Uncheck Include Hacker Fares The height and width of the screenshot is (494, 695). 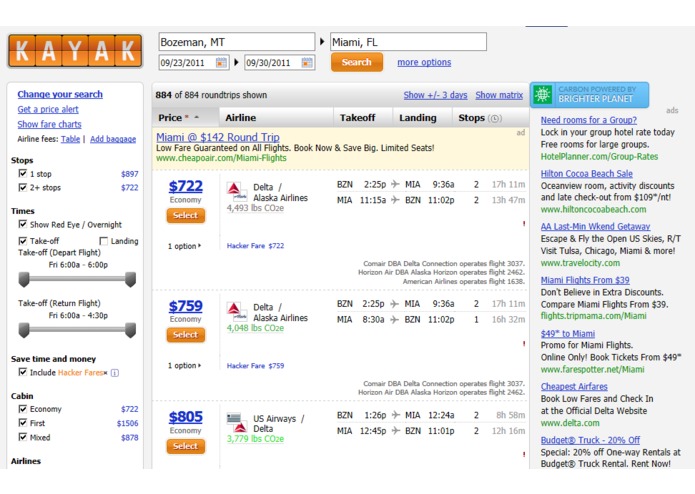coord(23,372)
